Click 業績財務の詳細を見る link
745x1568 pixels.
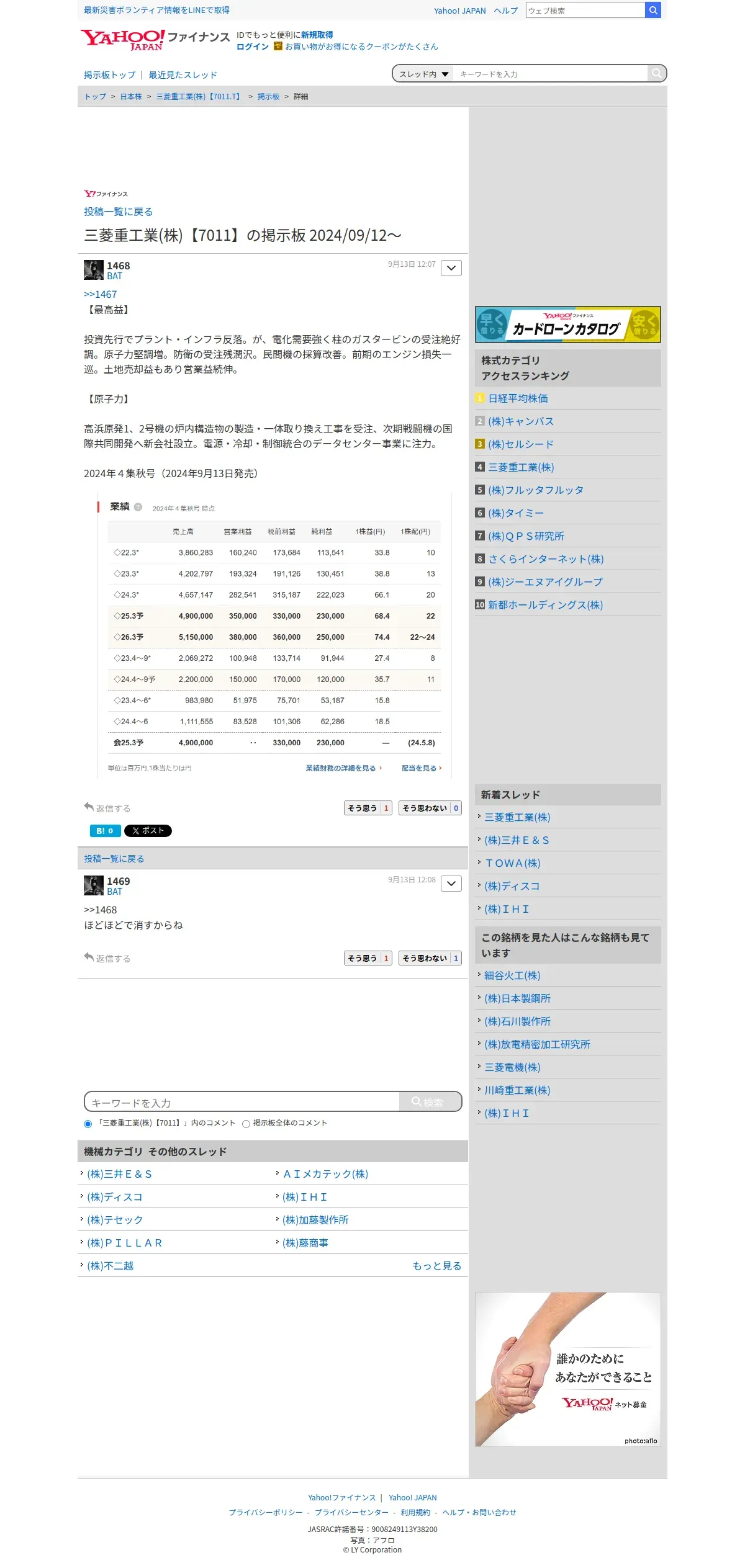tap(343, 768)
